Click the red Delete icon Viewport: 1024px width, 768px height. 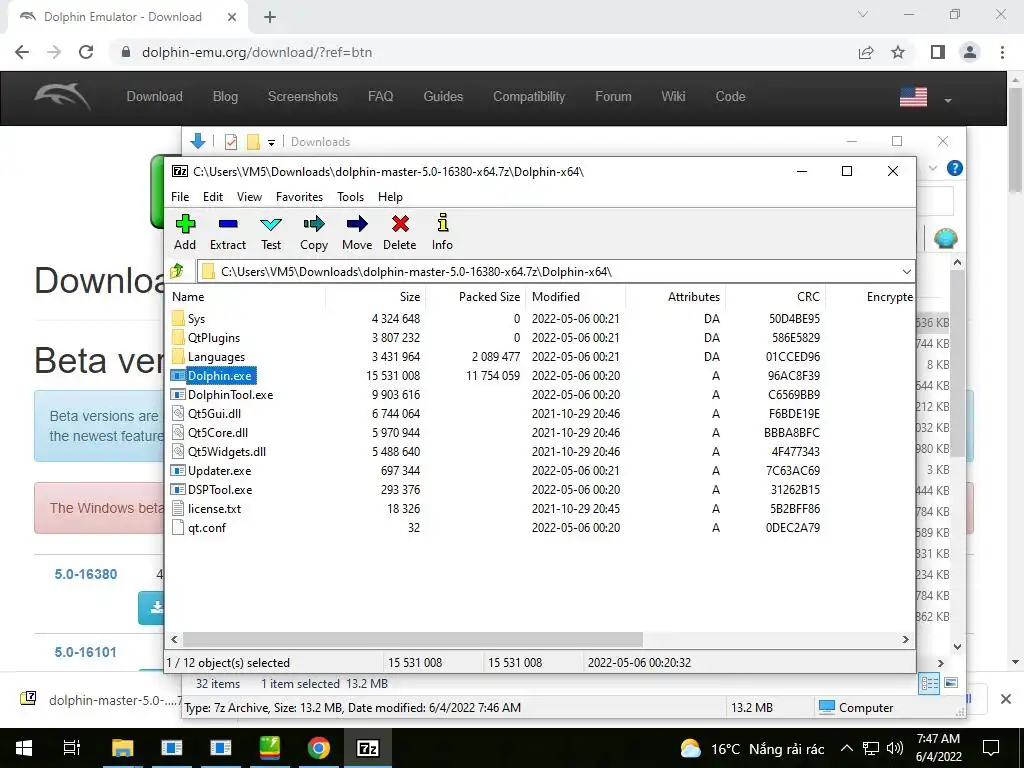pyautogui.click(x=400, y=232)
